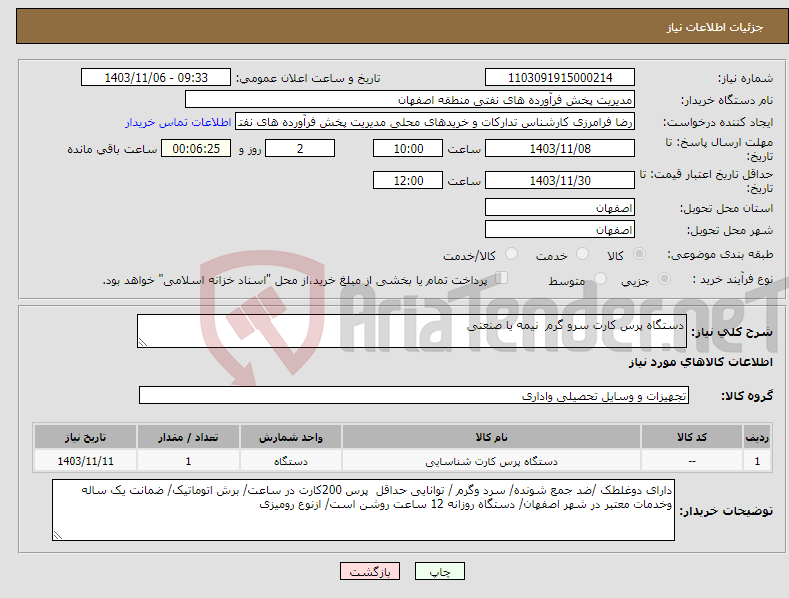The image size is (789, 598).
Task: Click the بازگشت back button
Action: [370, 571]
